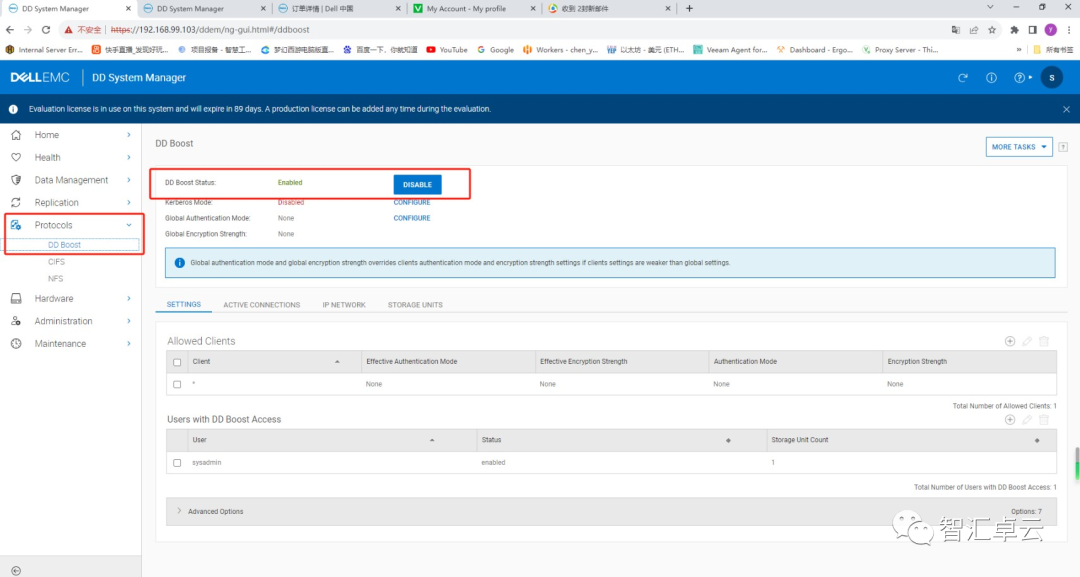The height and width of the screenshot is (577, 1080).
Task: Collapse the sidebar with the bottom arrow icon
Action: (x=16, y=571)
